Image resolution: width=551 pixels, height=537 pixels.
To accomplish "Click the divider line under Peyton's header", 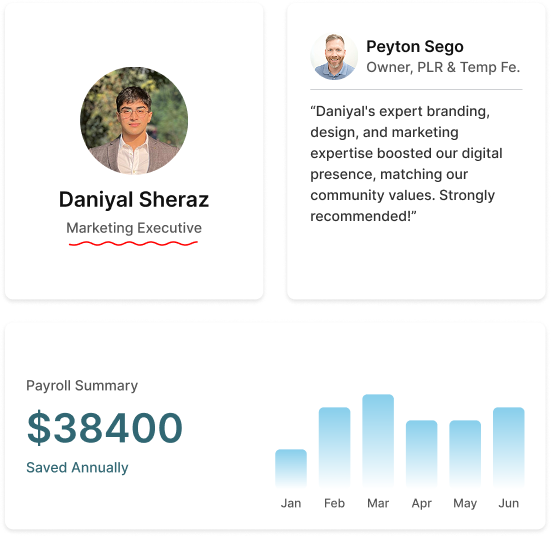I will (x=416, y=90).
